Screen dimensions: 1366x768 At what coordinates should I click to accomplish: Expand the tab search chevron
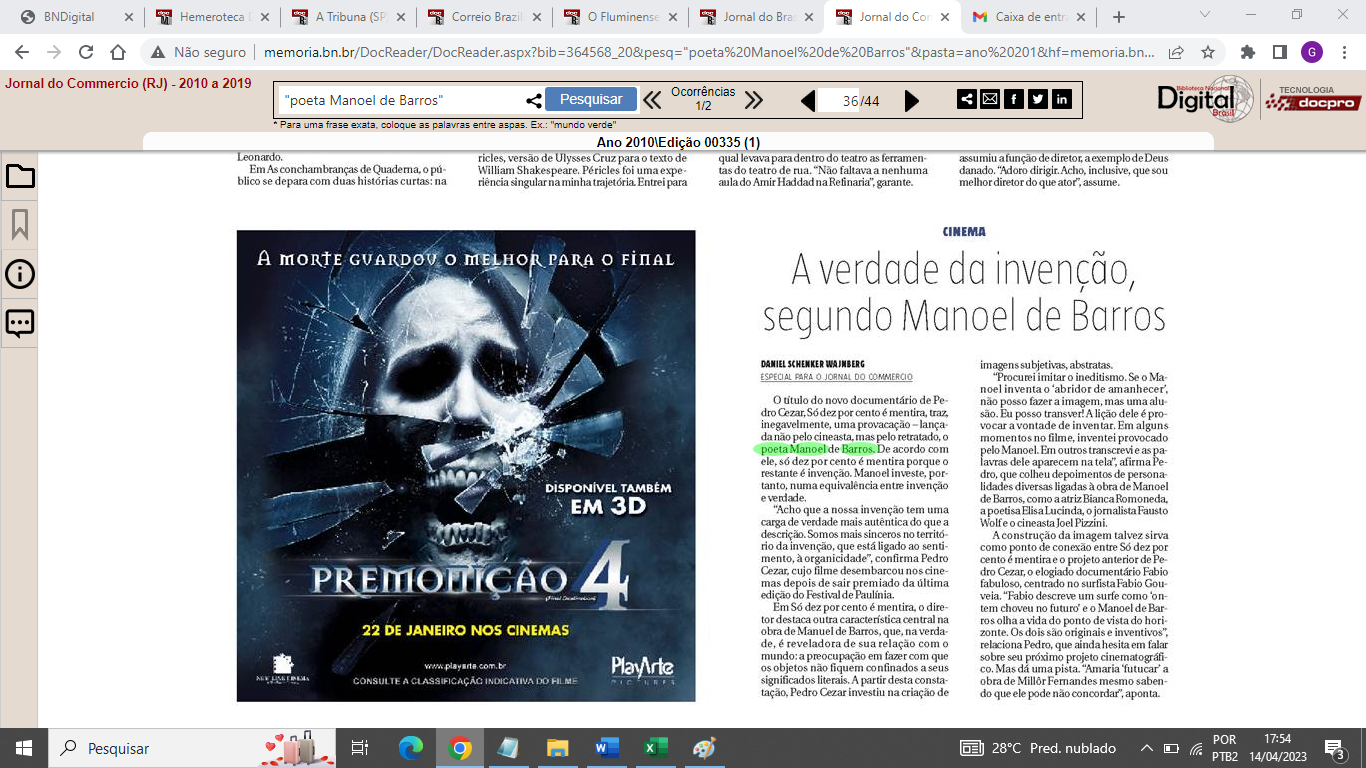(1204, 16)
